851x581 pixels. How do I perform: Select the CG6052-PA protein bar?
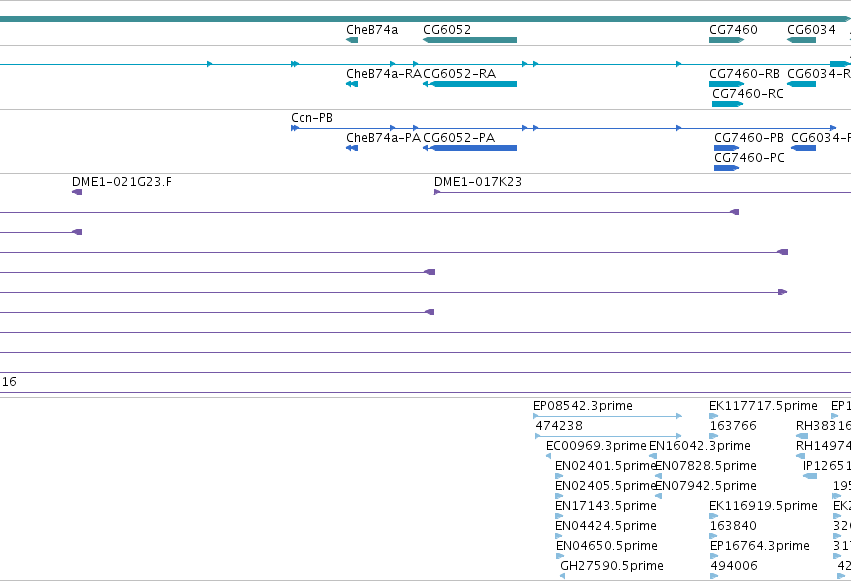[x=470, y=148]
